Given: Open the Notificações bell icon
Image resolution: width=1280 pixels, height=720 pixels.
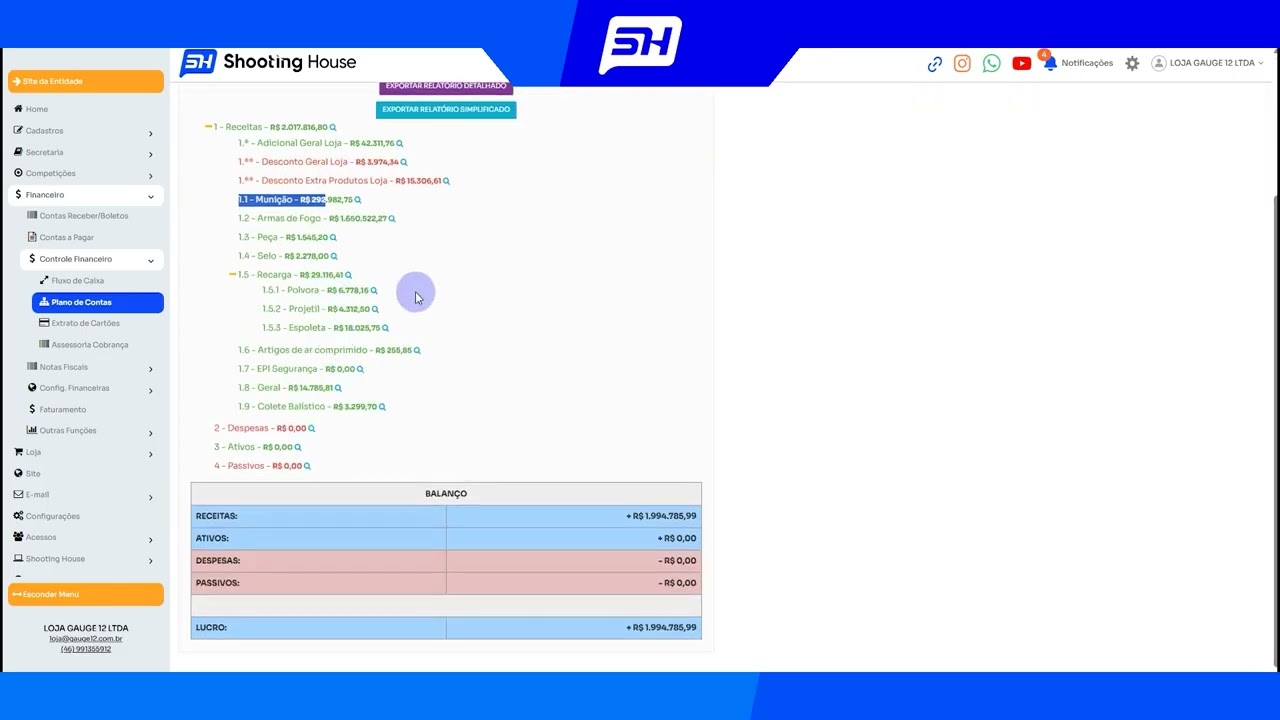Looking at the screenshot, I should click(x=1050, y=63).
